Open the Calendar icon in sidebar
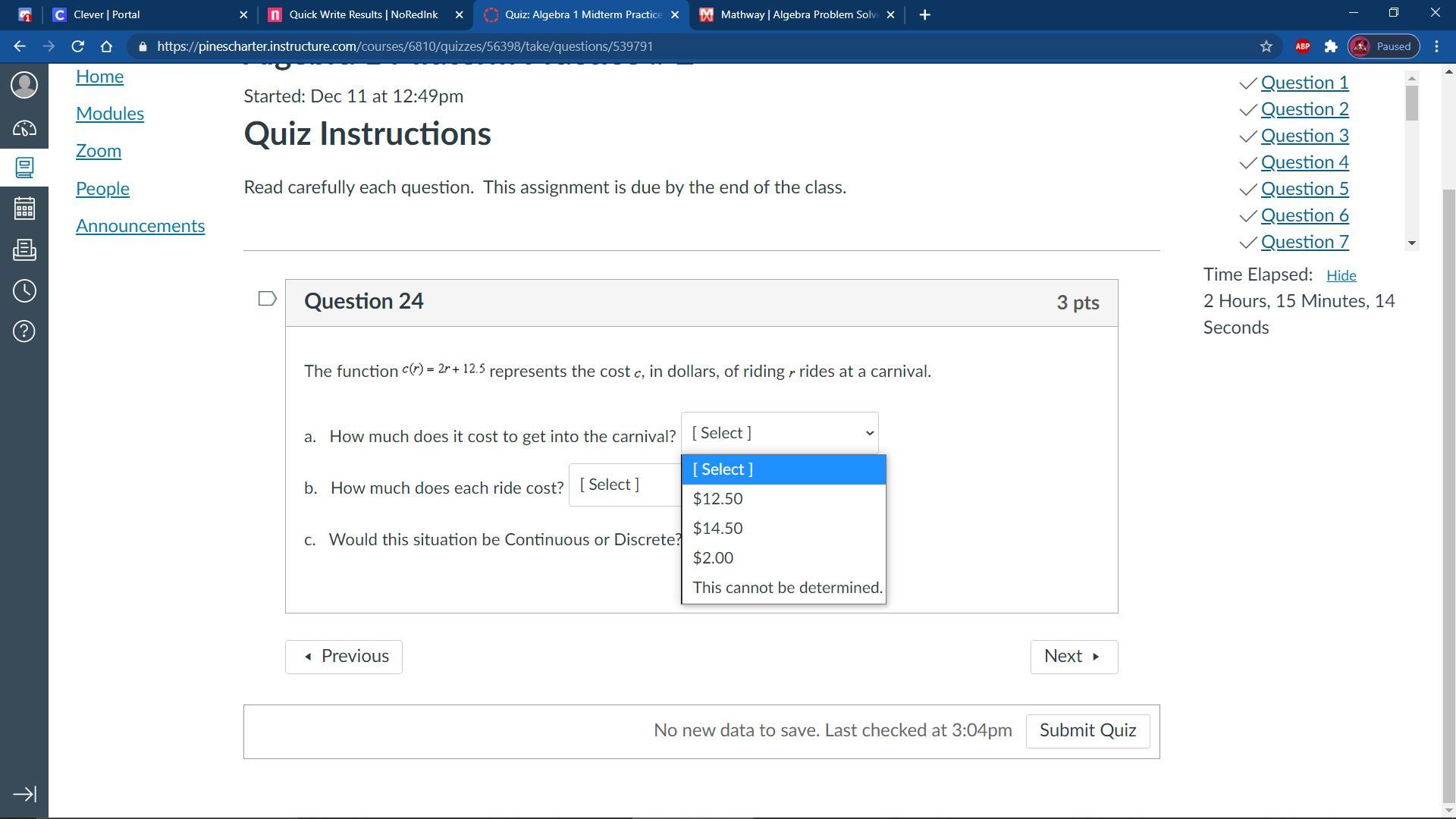 click(24, 209)
